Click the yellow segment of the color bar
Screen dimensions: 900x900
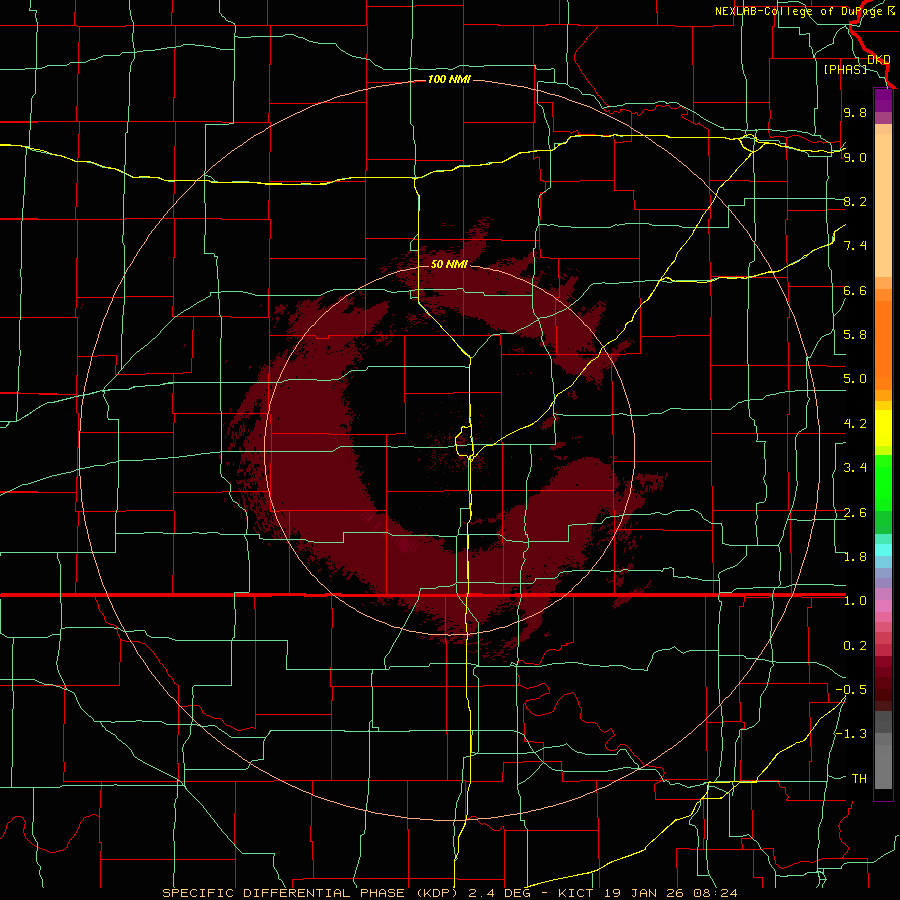(x=883, y=428)
